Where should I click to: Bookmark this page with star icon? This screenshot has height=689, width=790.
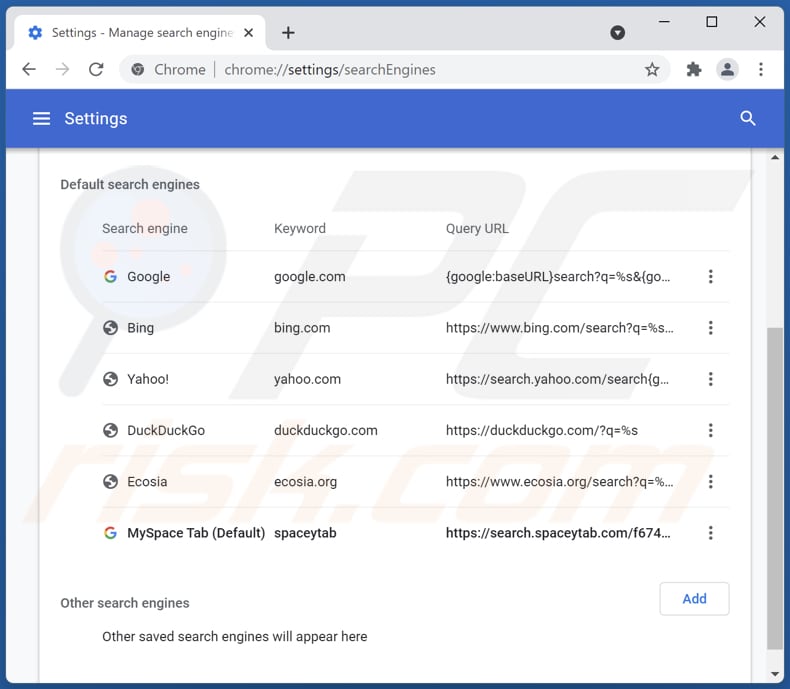click(x=652, y=70)
